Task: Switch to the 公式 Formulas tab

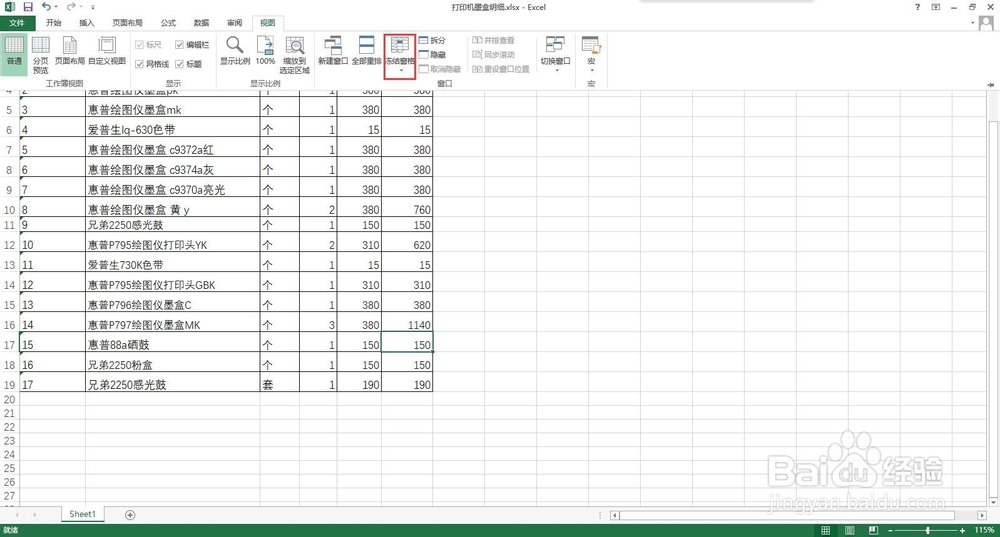Action: pos(168,23)
